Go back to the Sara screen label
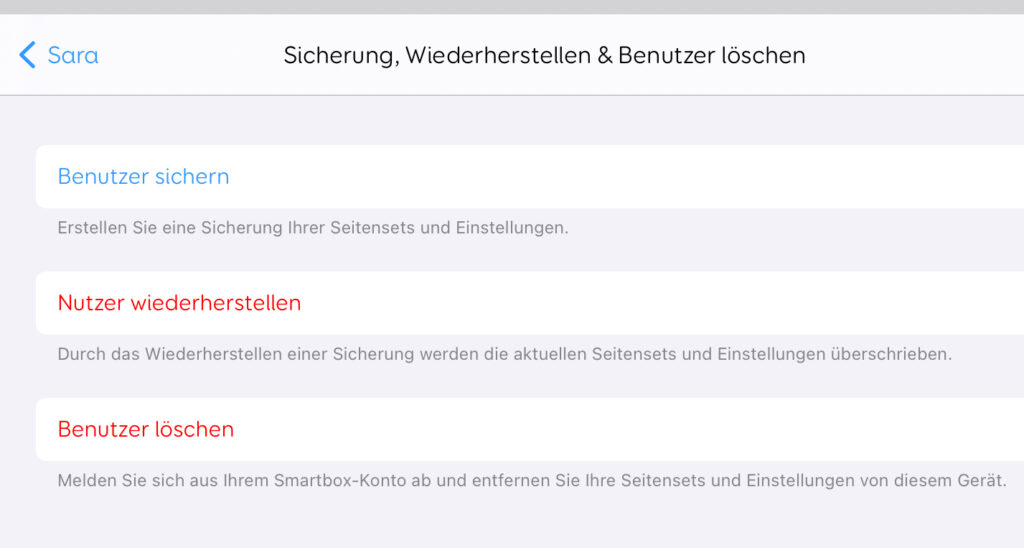 (x=73, y=55)
